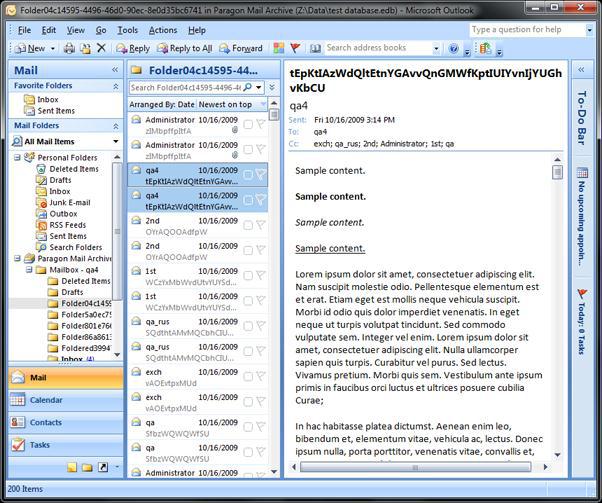Open the folder search options dropdown arrow

(x=259, y=88)
